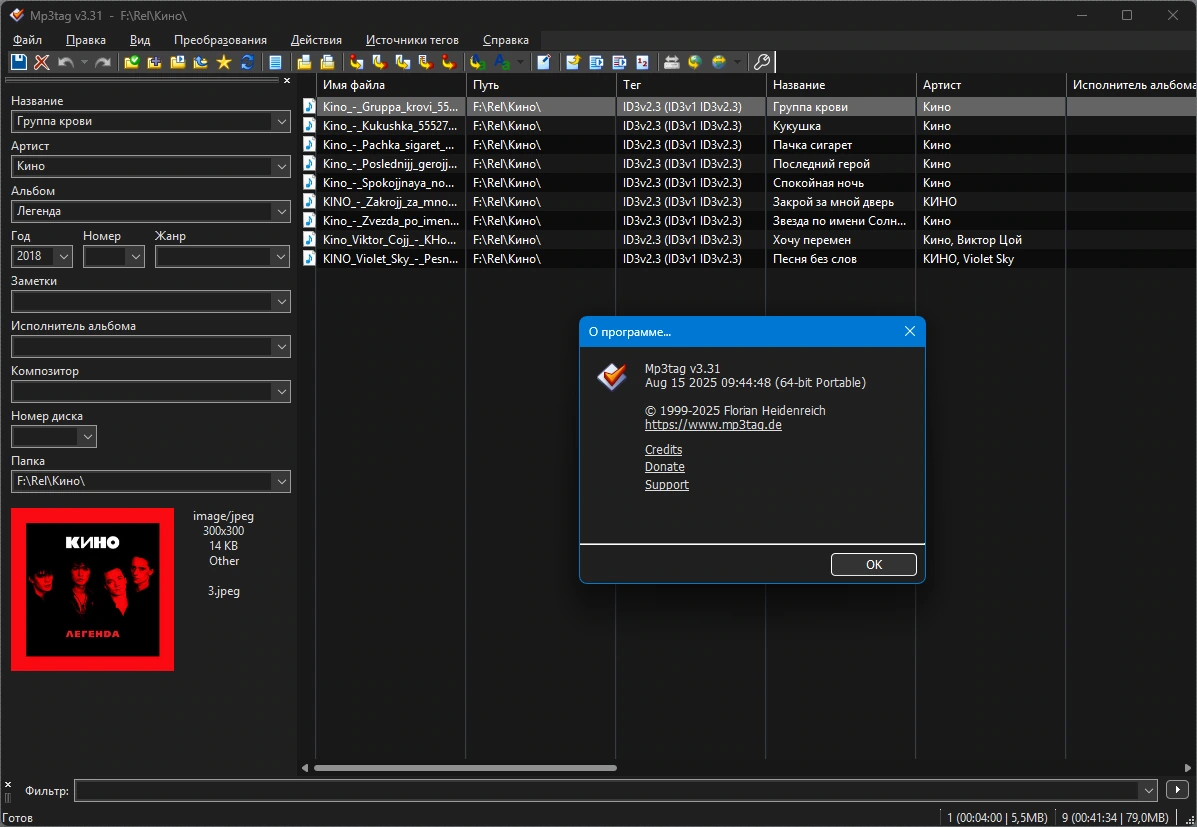Open the Правка menu

[86, 40]
